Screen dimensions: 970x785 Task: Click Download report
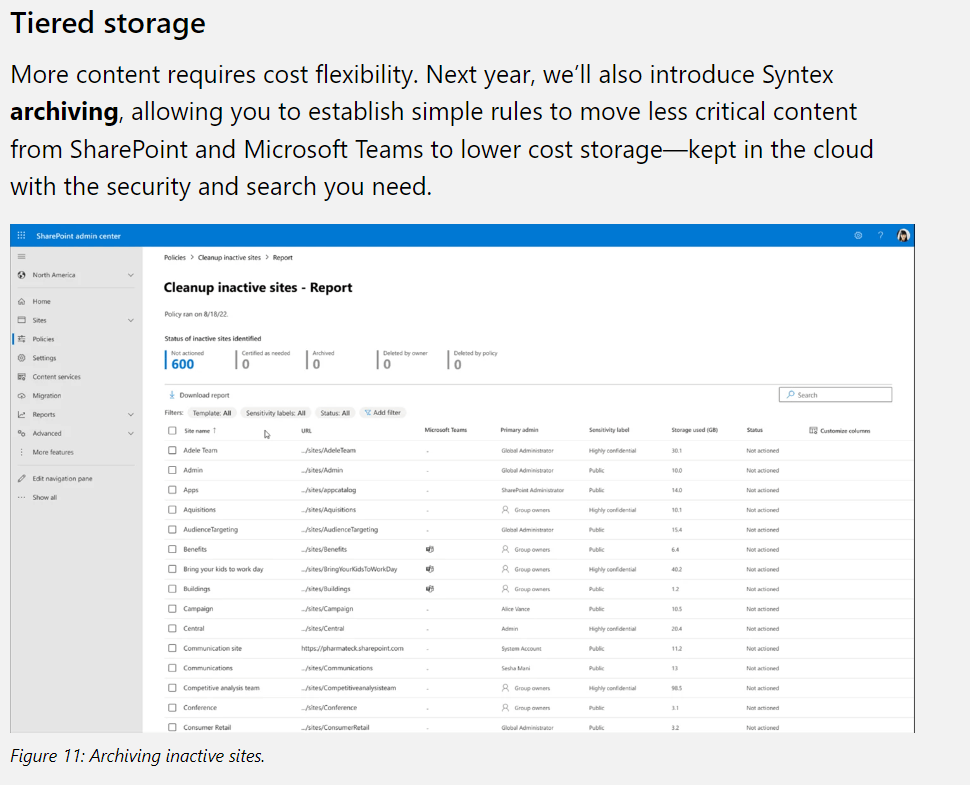tap(199, 395)
